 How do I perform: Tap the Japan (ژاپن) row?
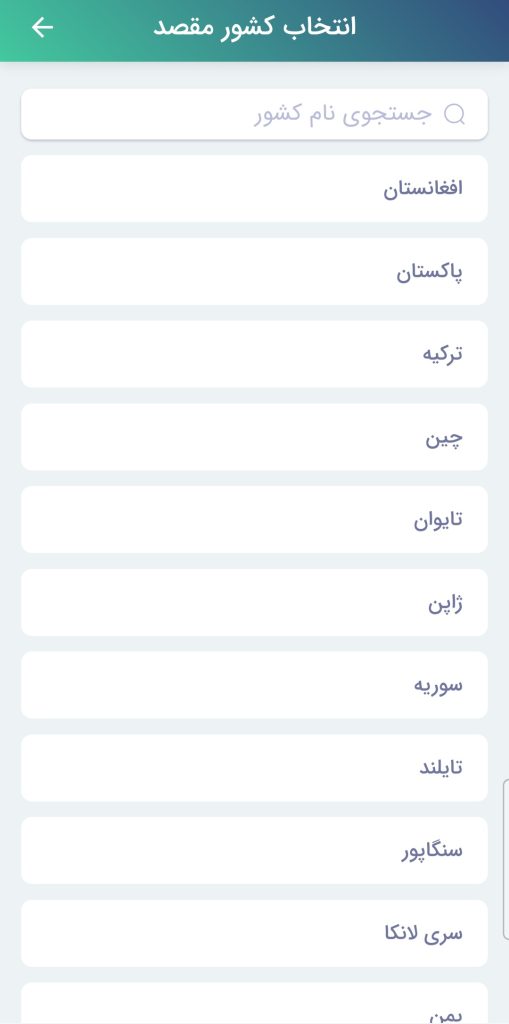[254, 602]
